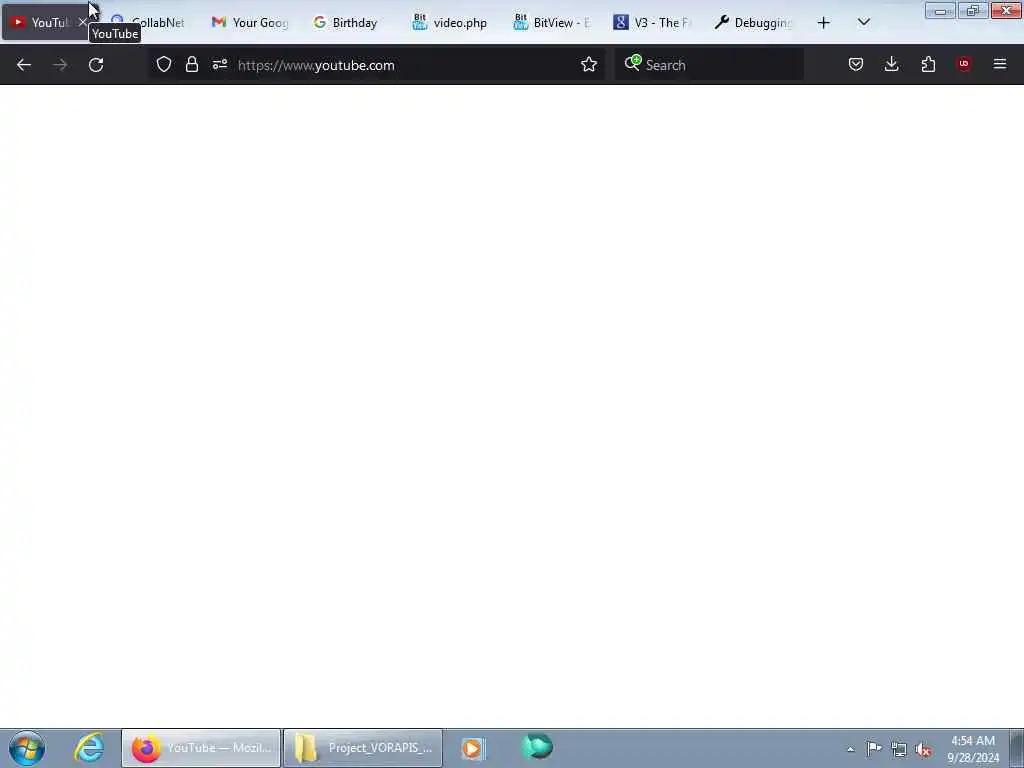Open the Firefox hamburger menu
Screen dimensions: 1024x768
(1000, 64)
